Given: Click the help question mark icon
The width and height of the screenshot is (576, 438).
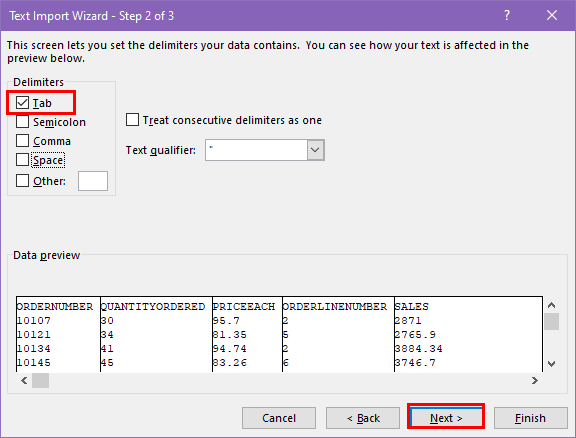Looking at the screenshot, I should pos(507,15).
